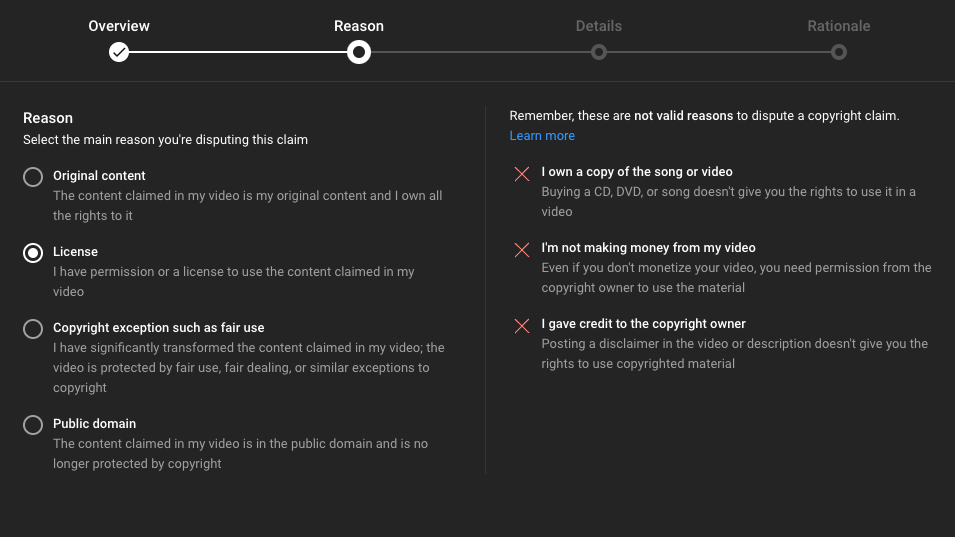The height and width of the screenshot is (537, 955).
Task: Open the Learn more link
Action: click(x=542, y=136)
